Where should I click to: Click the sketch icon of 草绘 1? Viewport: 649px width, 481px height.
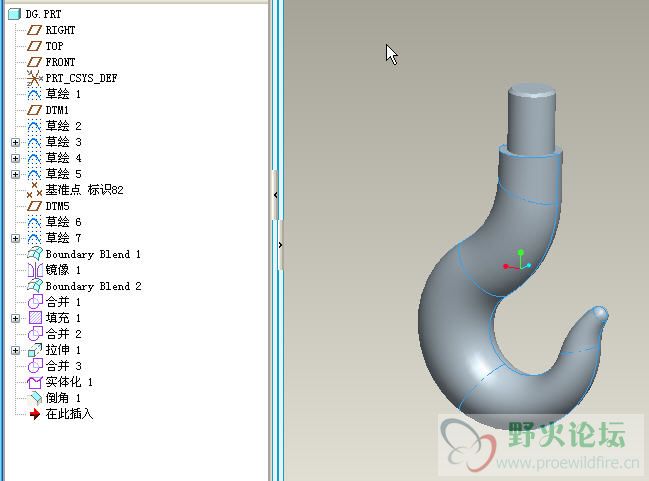(x=34, y=94)
